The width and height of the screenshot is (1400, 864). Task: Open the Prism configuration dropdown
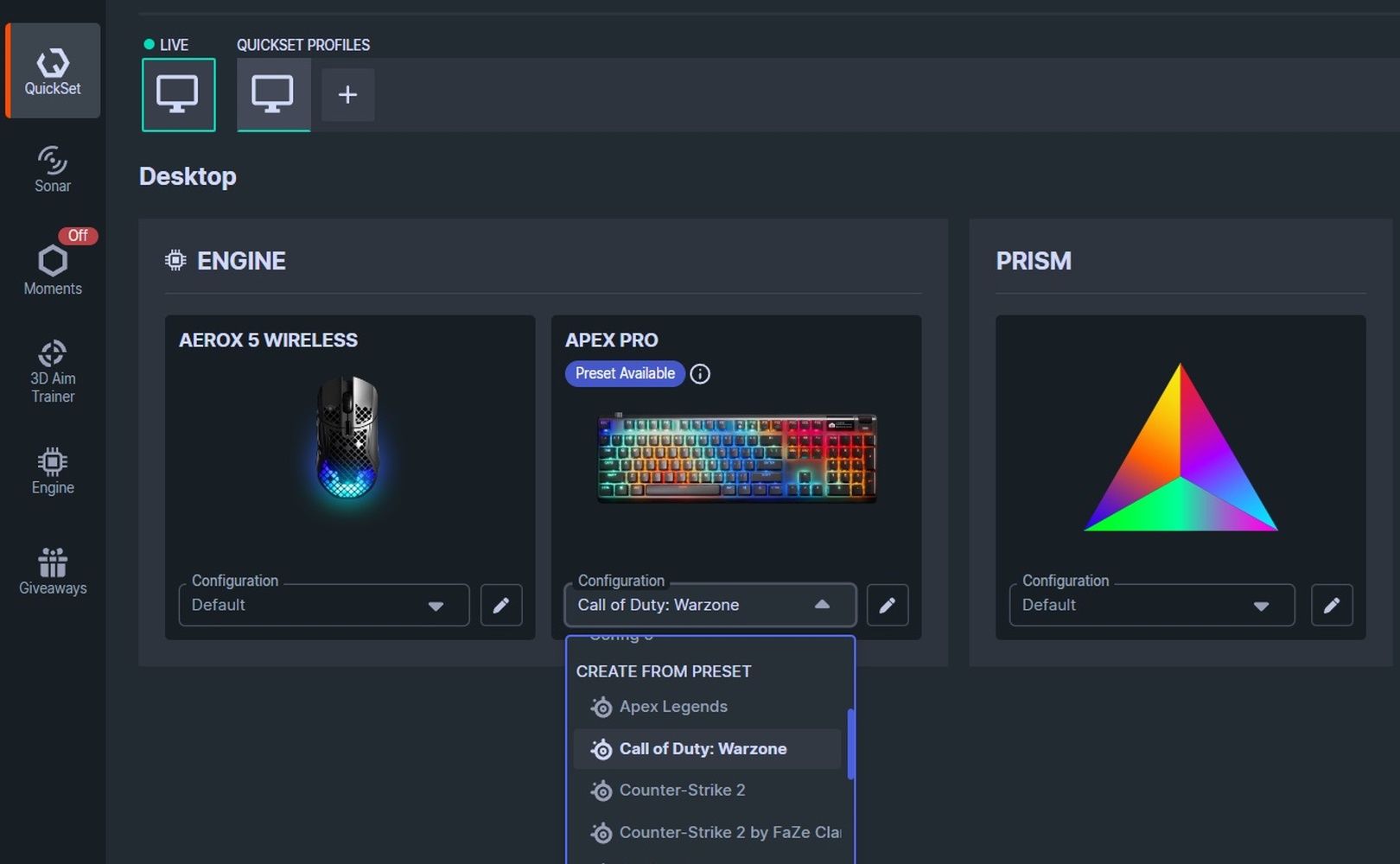click(x=1152, y=605)
